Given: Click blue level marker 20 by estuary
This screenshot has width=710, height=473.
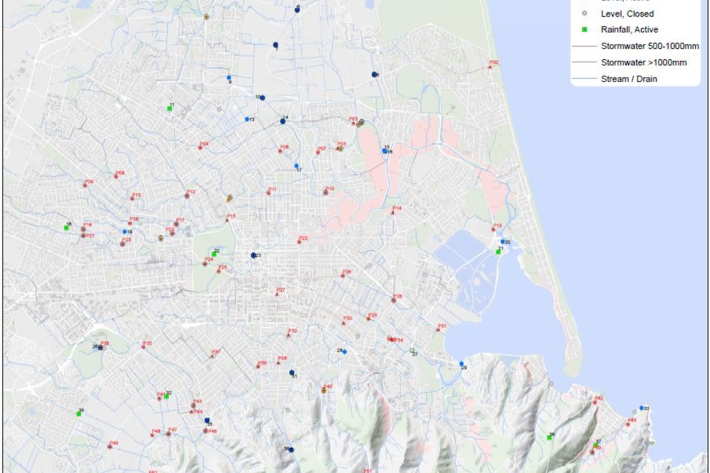Looking at the screenshot, I should coord(502,242).
